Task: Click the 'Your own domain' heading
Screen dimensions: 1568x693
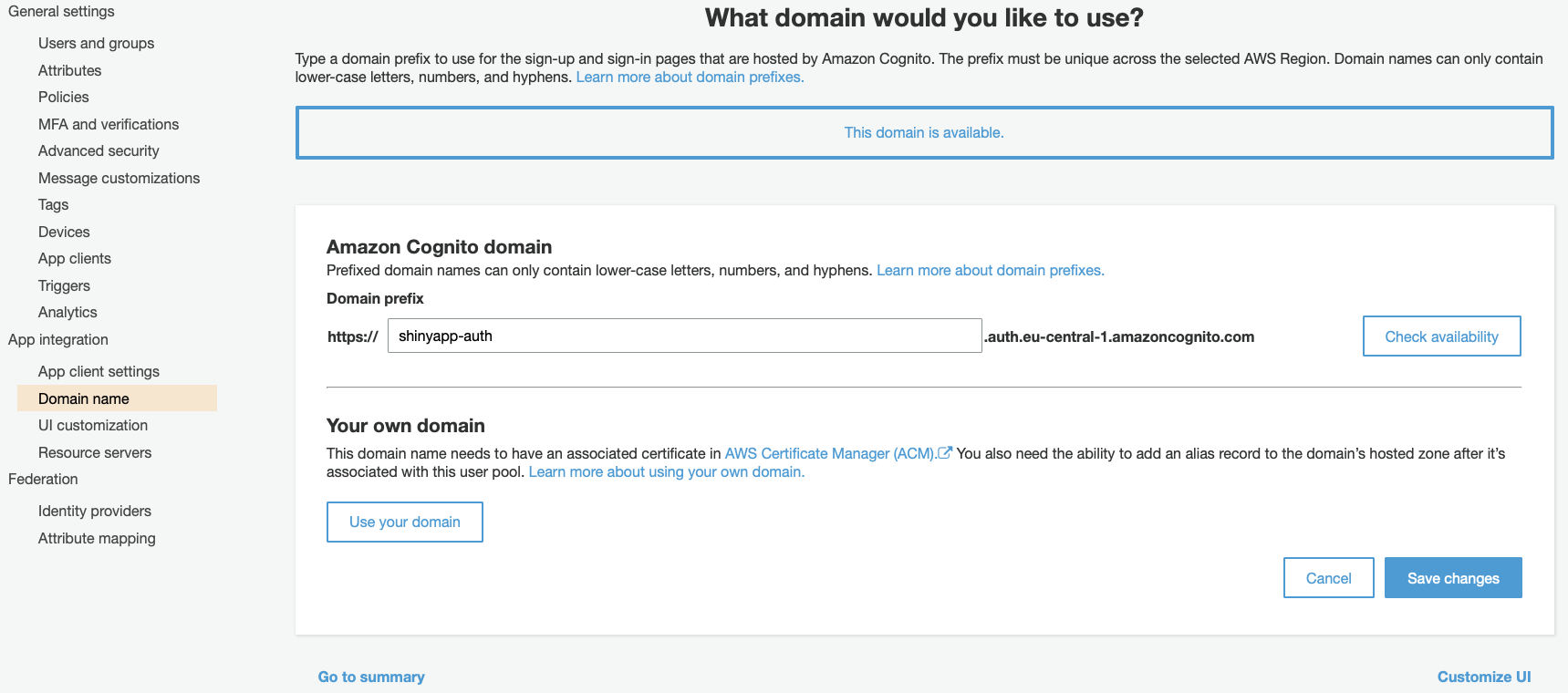Action: pos(406,426)
